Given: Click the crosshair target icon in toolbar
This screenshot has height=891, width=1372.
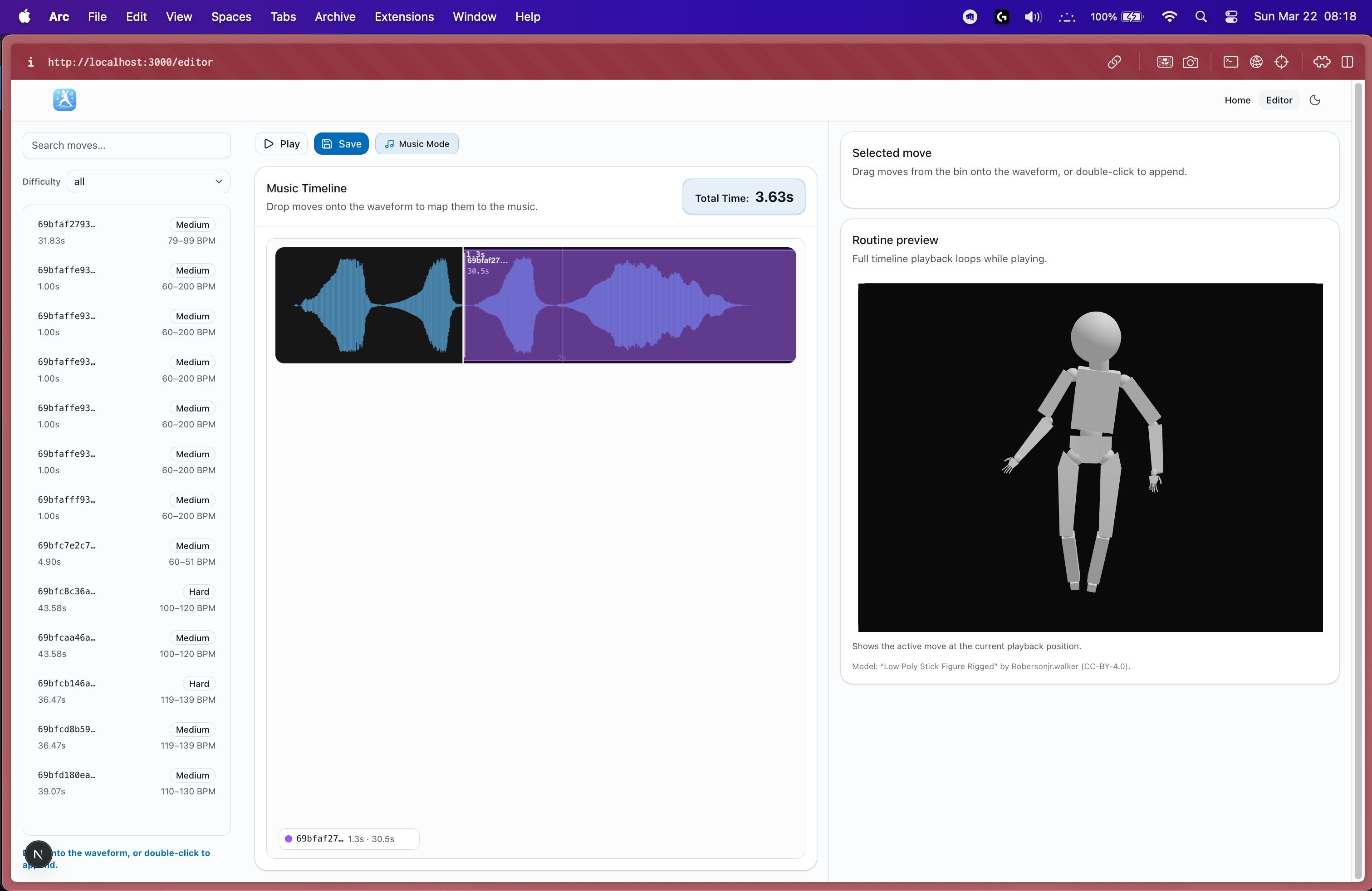Looking at the screenshot, I should [x=1282, y=62].
